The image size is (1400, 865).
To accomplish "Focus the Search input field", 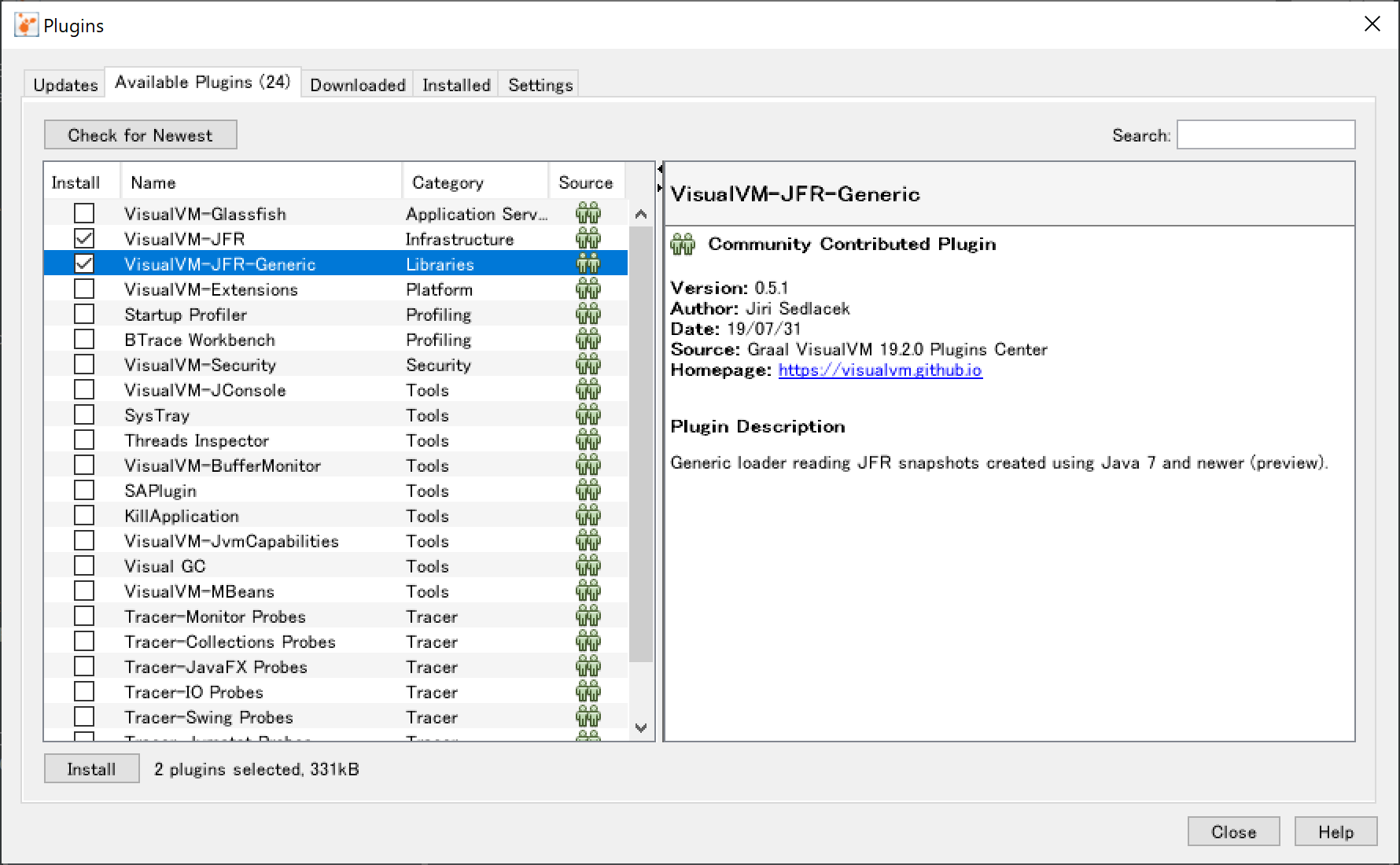I will pos(1265,135).
